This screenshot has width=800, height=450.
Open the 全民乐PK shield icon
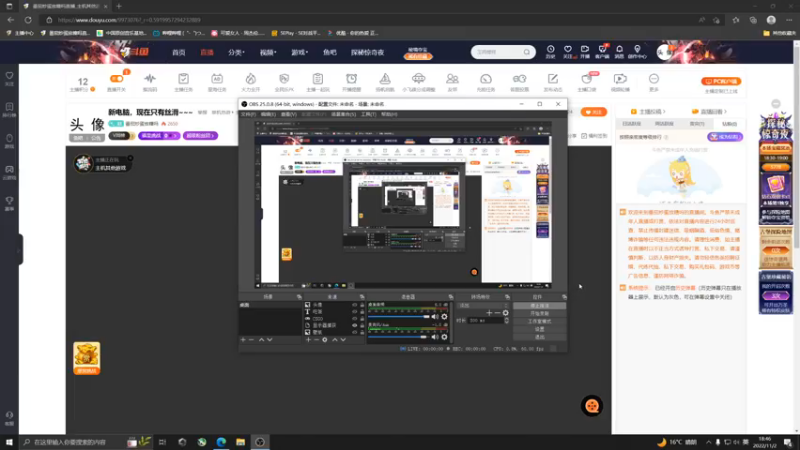tap(284, 79)
